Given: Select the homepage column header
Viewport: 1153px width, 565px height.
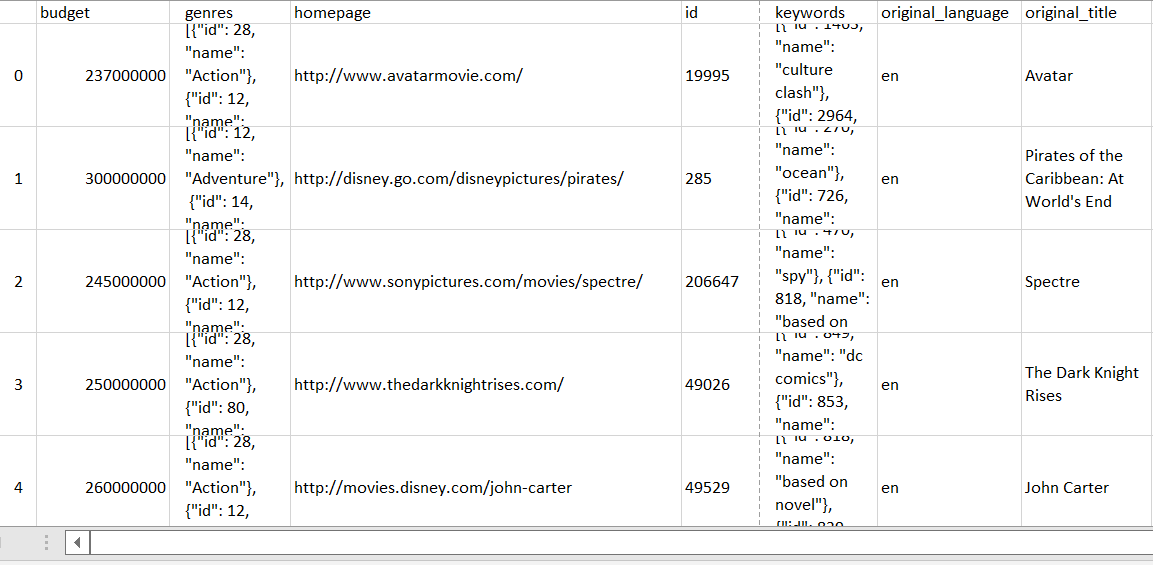Looking at the screenshot, I should pyautogui.click(x=332, y=13).
